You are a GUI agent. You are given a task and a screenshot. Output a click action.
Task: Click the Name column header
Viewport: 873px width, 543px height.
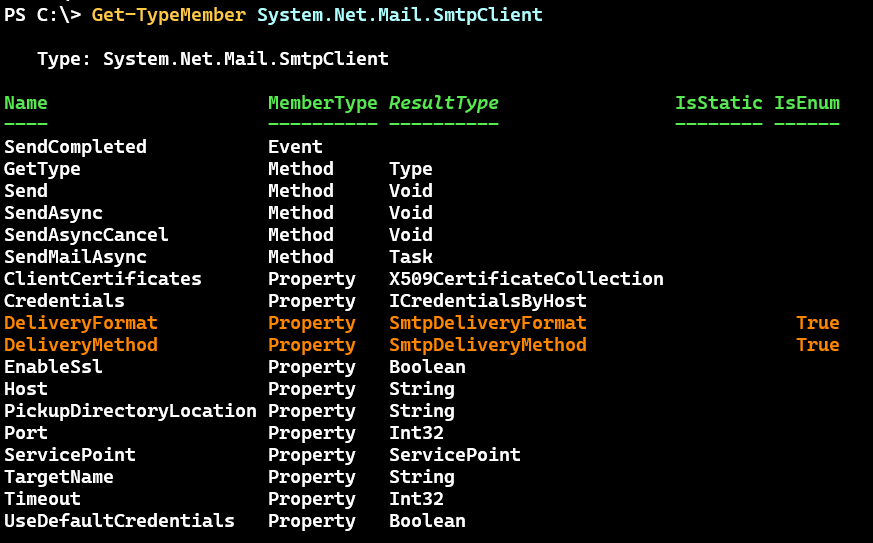(x=26, y=103)
